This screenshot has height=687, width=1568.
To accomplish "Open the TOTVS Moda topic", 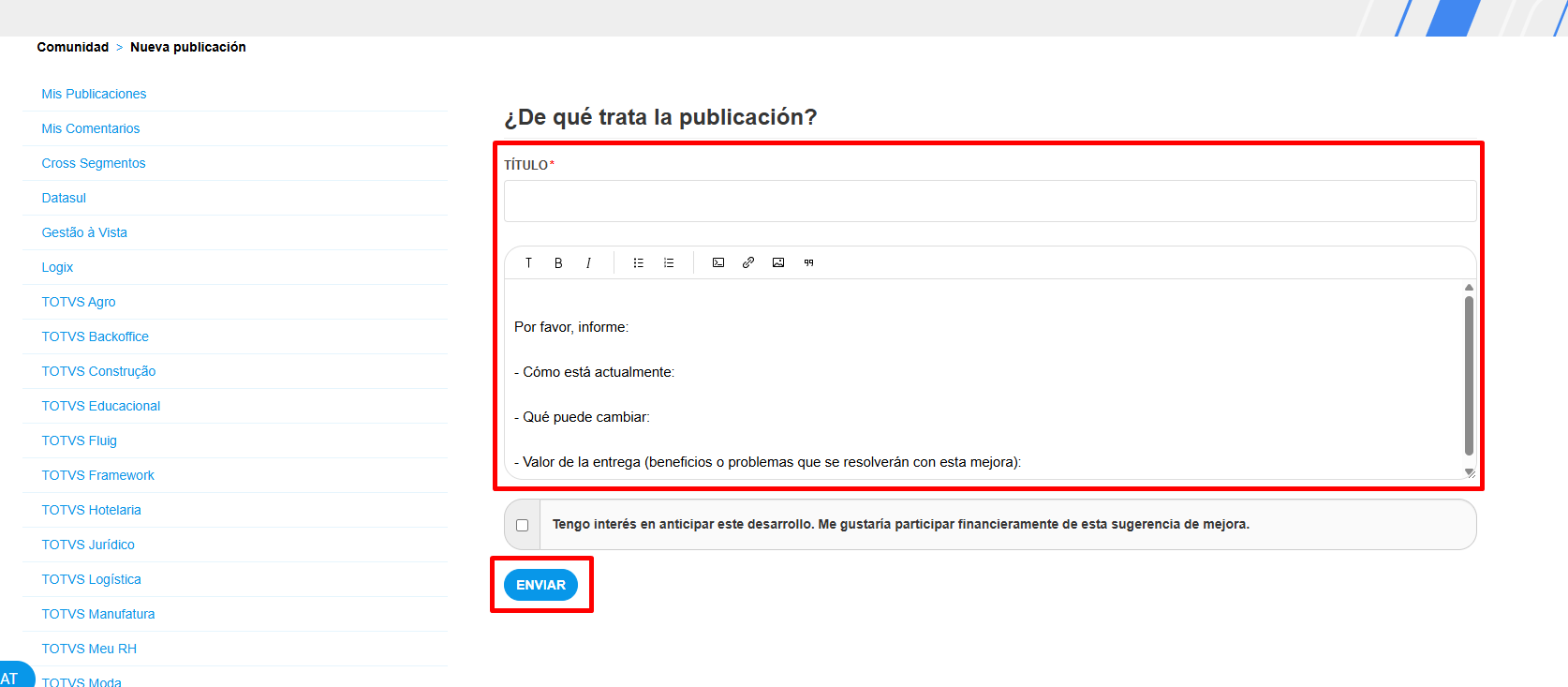I will tap(81, 681).
